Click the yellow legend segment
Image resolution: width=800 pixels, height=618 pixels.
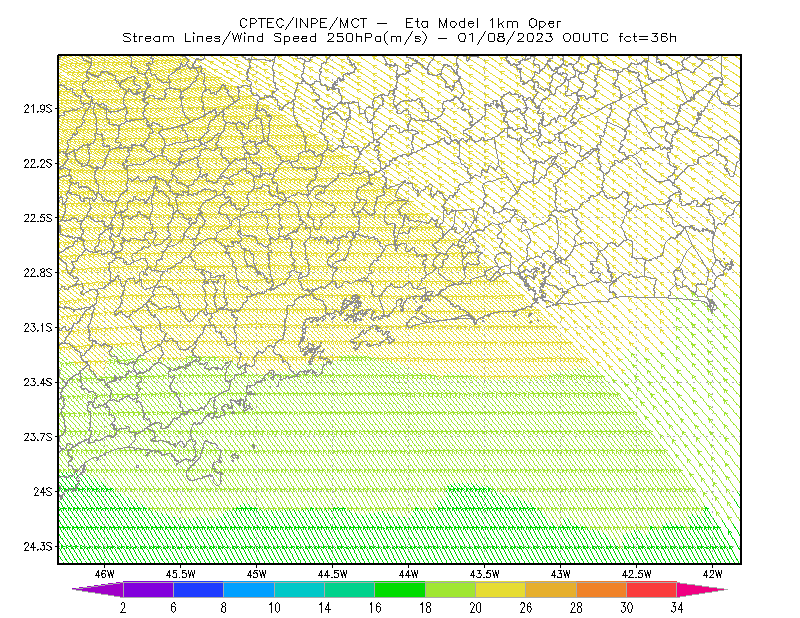[501, 589]
